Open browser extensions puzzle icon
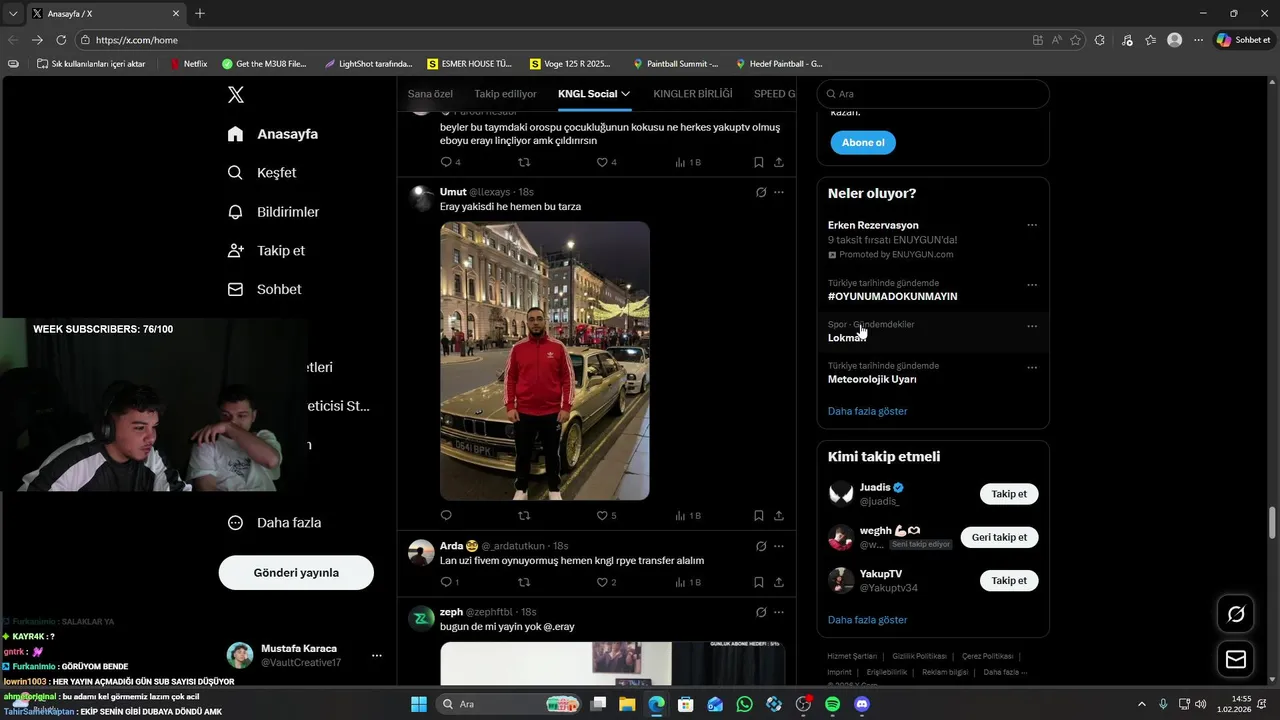 click(1100, 40)
